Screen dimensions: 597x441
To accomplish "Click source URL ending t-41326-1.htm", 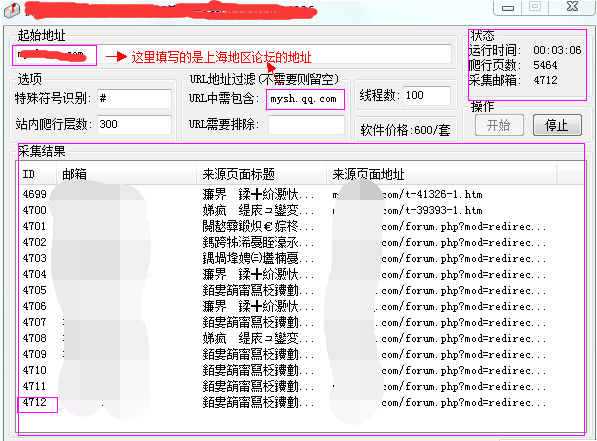I will [407, 195].
